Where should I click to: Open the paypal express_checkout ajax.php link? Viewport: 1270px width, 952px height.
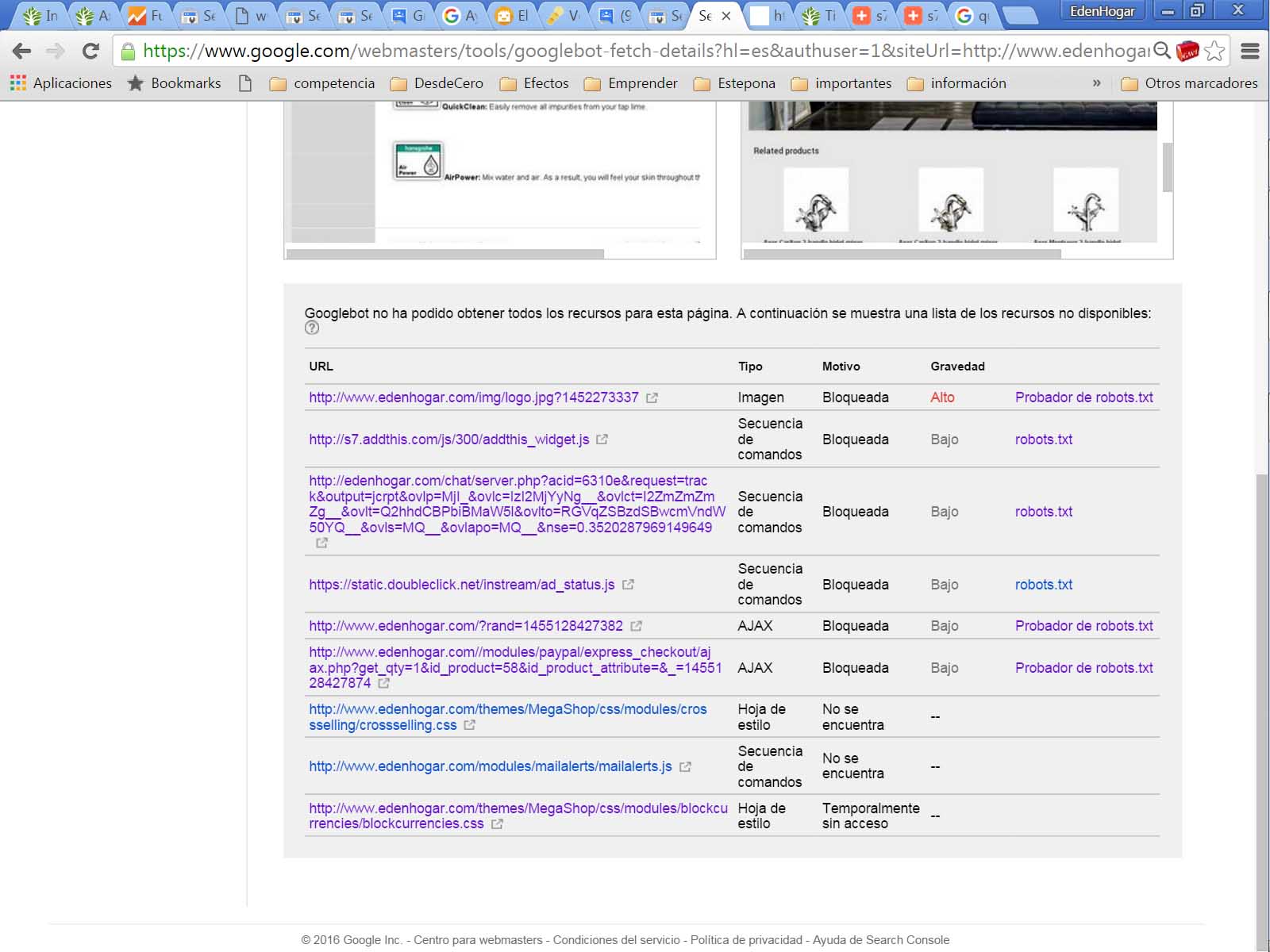point(515,667)
